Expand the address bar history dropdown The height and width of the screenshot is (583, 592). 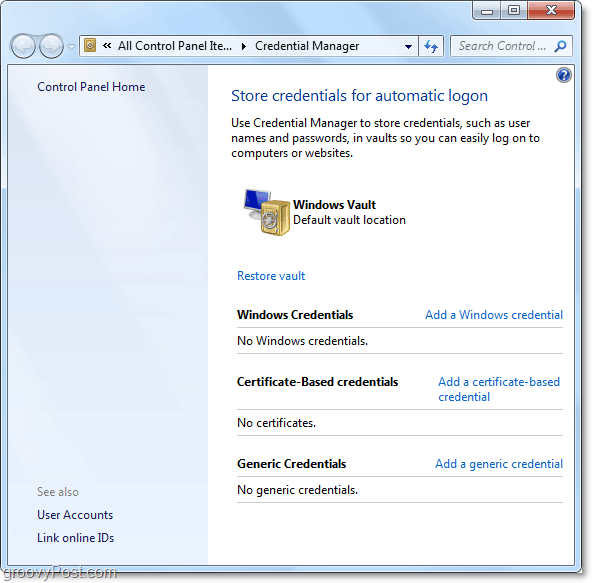[x=408, y=46]
